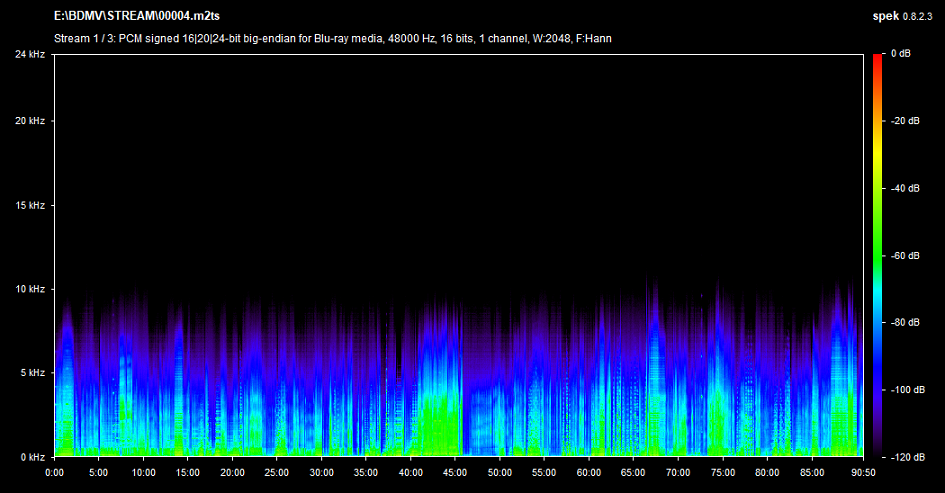Screen dimensions: 945x493
Task: Click the 45:00 time axis marker
Action: tap(455, 472)
